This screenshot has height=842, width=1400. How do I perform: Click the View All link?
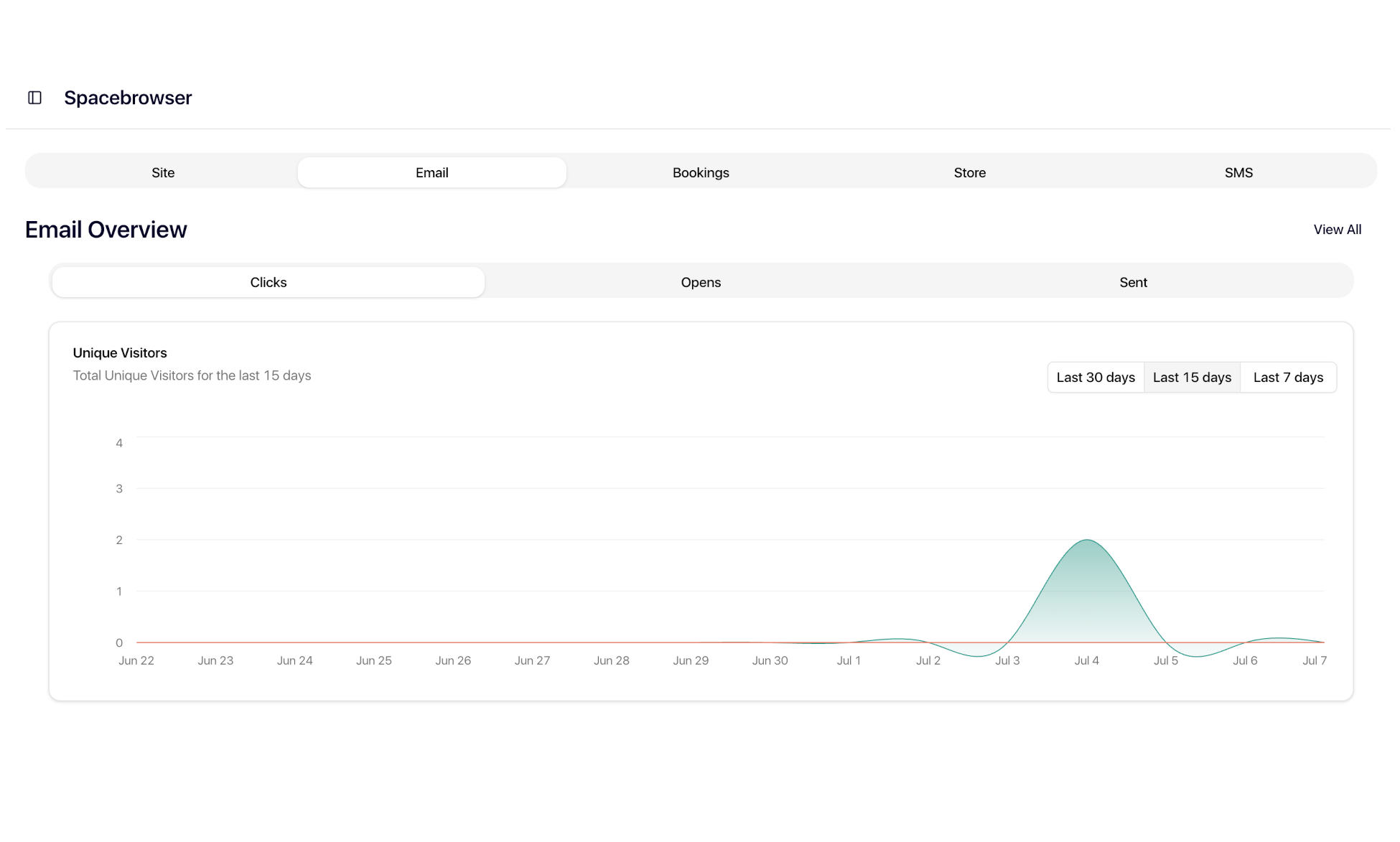tap(1337, 230)
